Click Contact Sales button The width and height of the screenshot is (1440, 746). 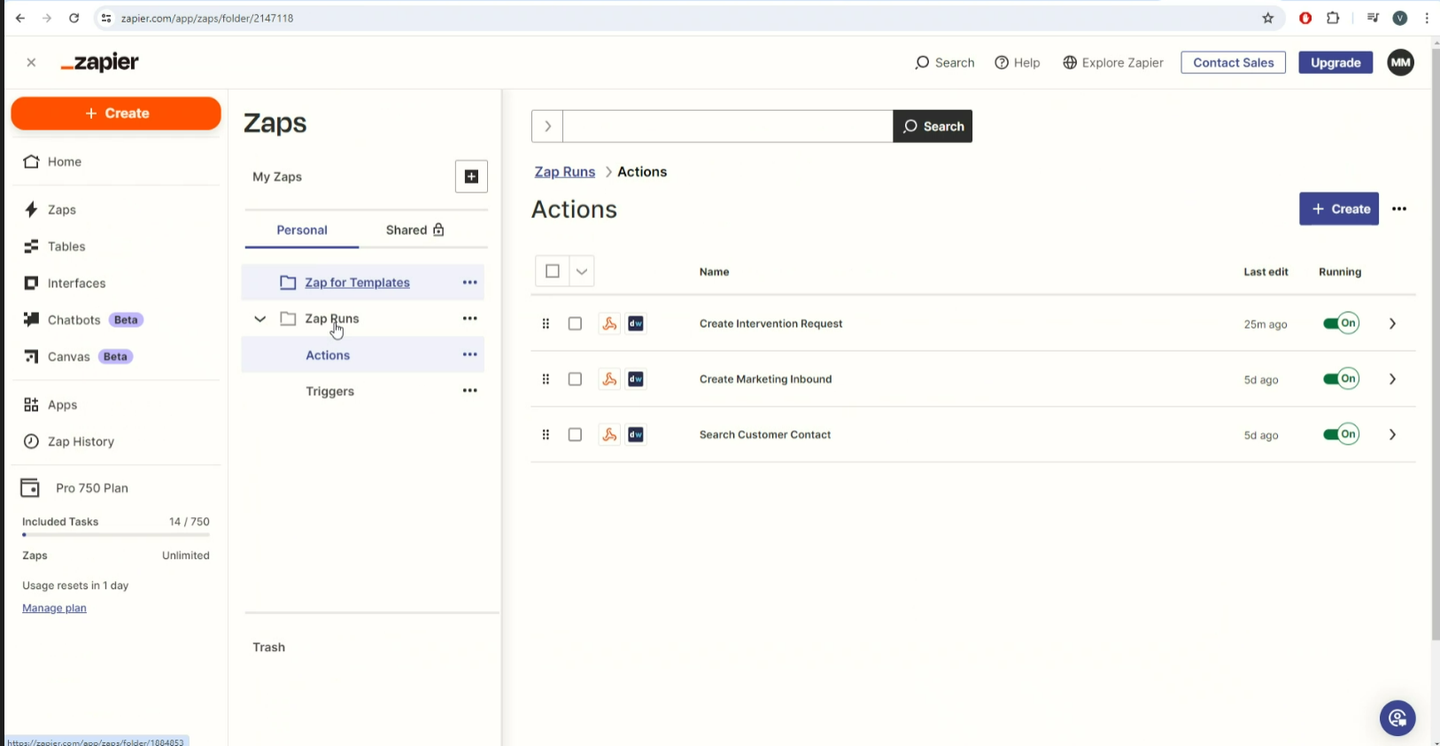tap(1233, 62)
